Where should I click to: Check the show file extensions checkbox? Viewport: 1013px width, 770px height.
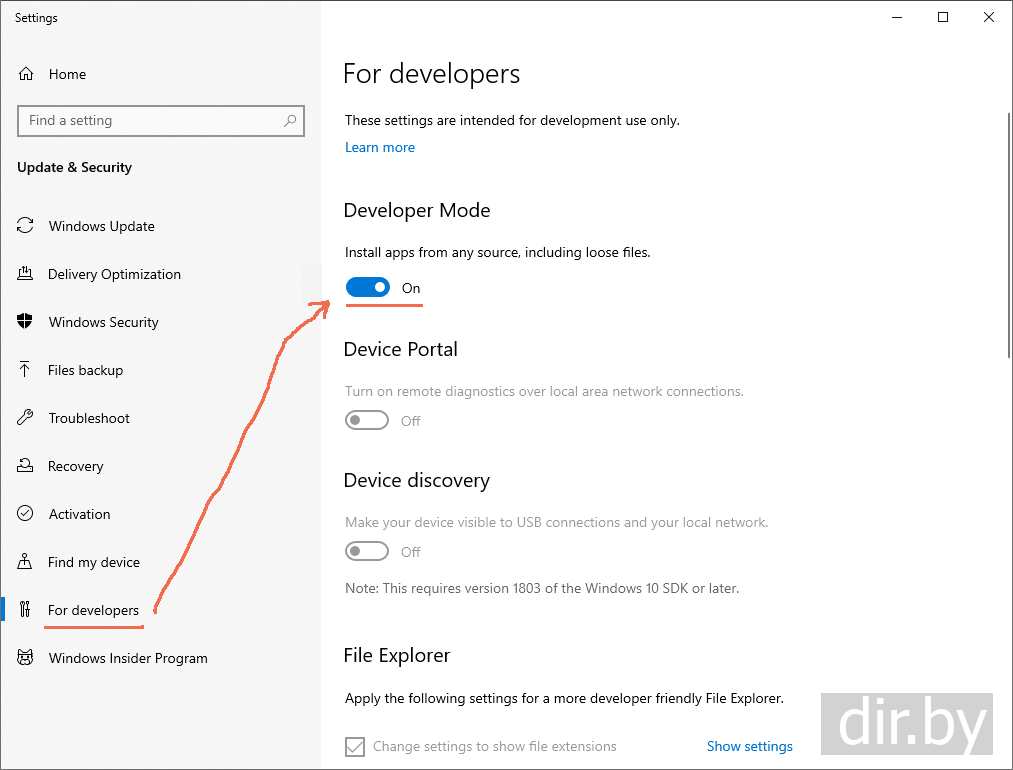[x=355, y=746]
